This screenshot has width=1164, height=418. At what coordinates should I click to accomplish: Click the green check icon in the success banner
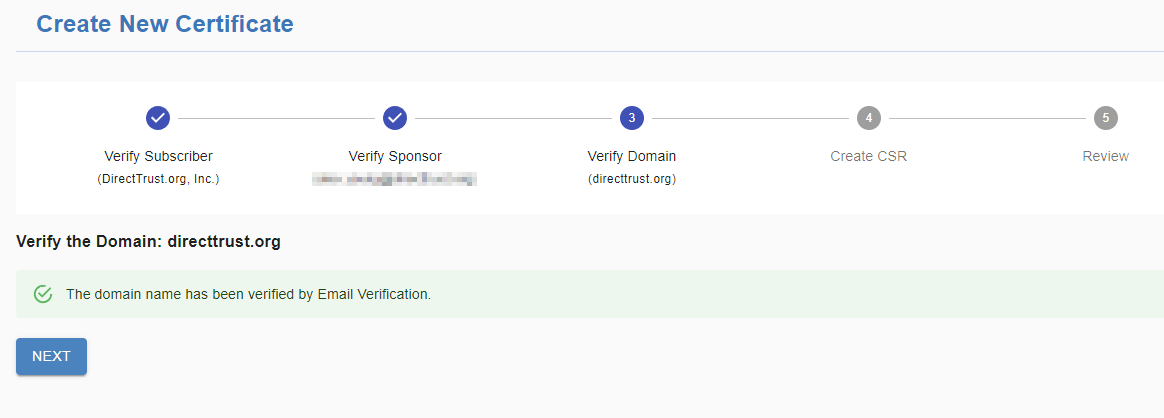(x=43, y=294)
